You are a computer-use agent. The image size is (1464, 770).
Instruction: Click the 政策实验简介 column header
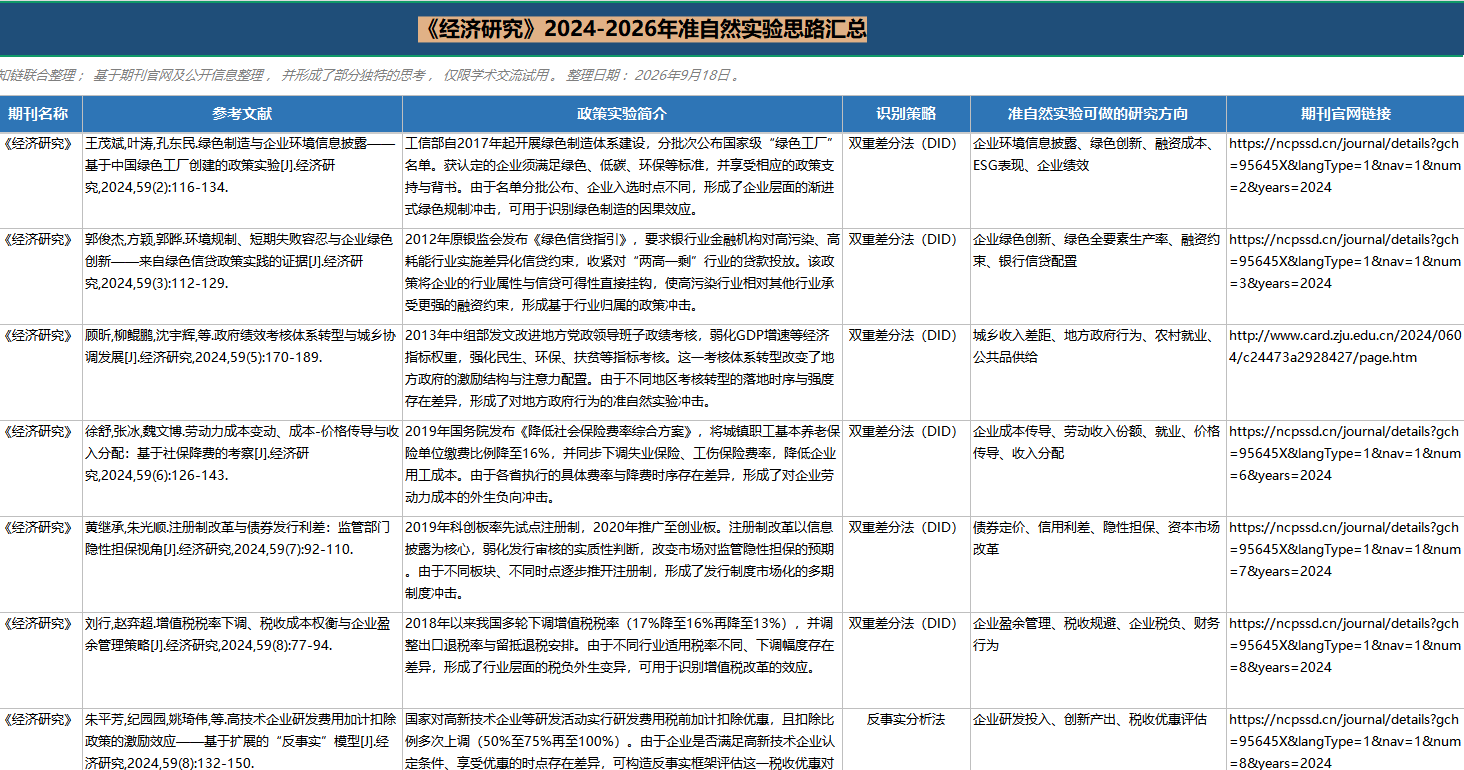pyautogui.click(x=622, y=114)
